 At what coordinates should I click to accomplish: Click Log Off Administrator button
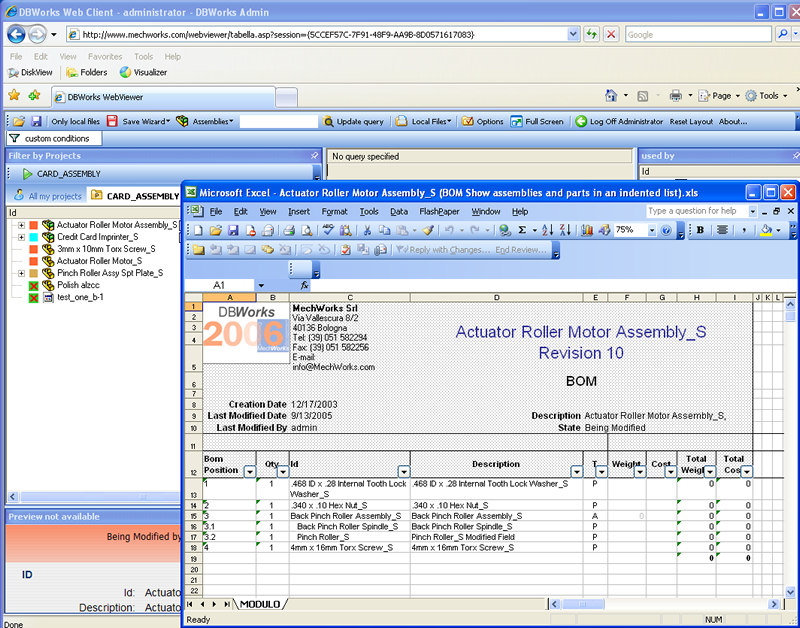[x=618, y=121]
